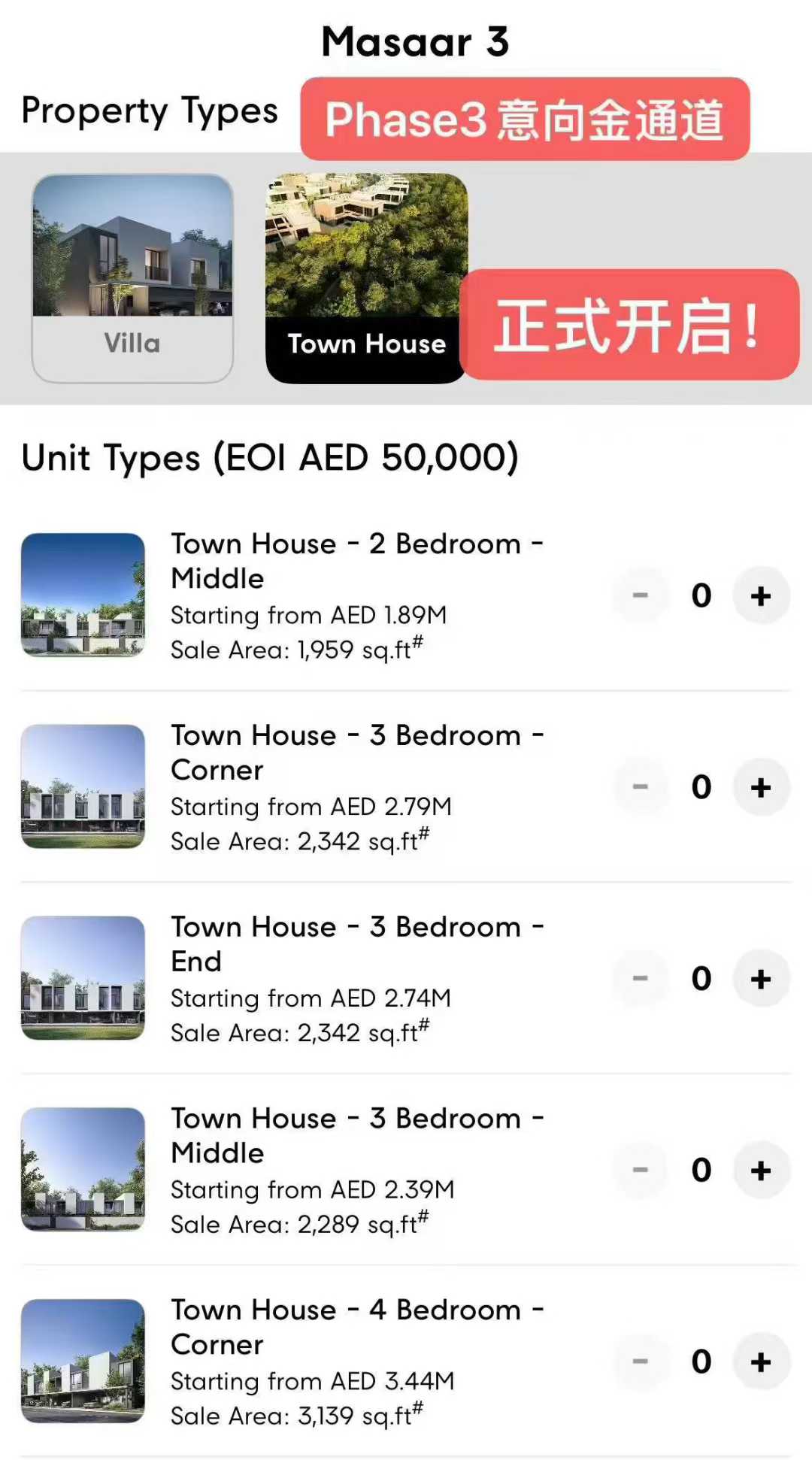Increase 2 Bedroom Middle town house quantity

(x=761, y=595)
